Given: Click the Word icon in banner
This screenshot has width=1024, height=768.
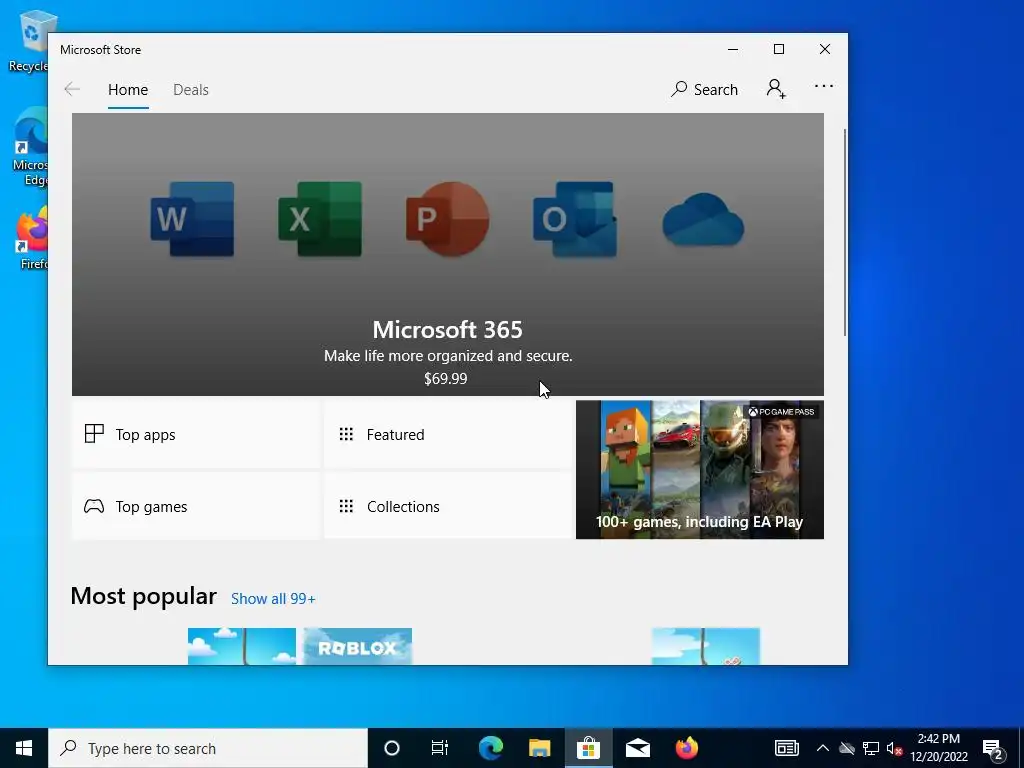Looking at the screenshot, I should 192,219.
